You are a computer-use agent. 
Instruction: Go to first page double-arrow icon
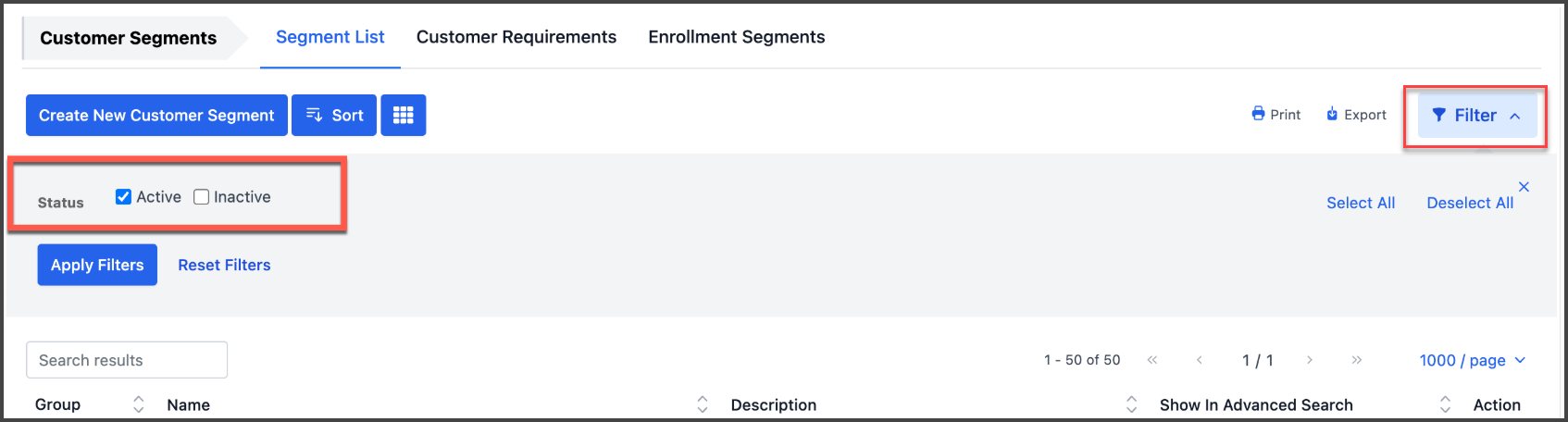point(1152,360)
